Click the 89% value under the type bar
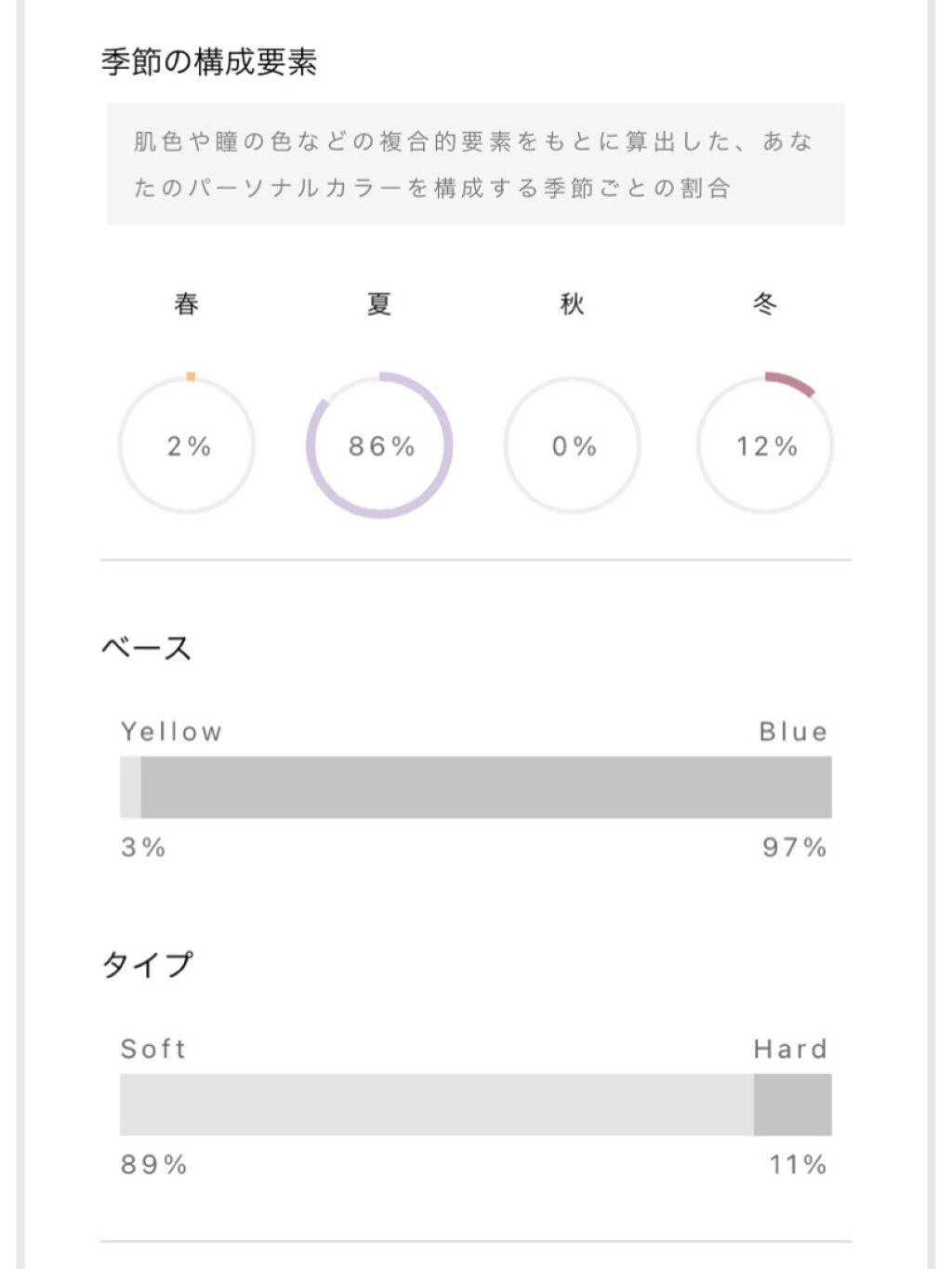This screenshot has width=952, height=1269. pos(154,1164)
